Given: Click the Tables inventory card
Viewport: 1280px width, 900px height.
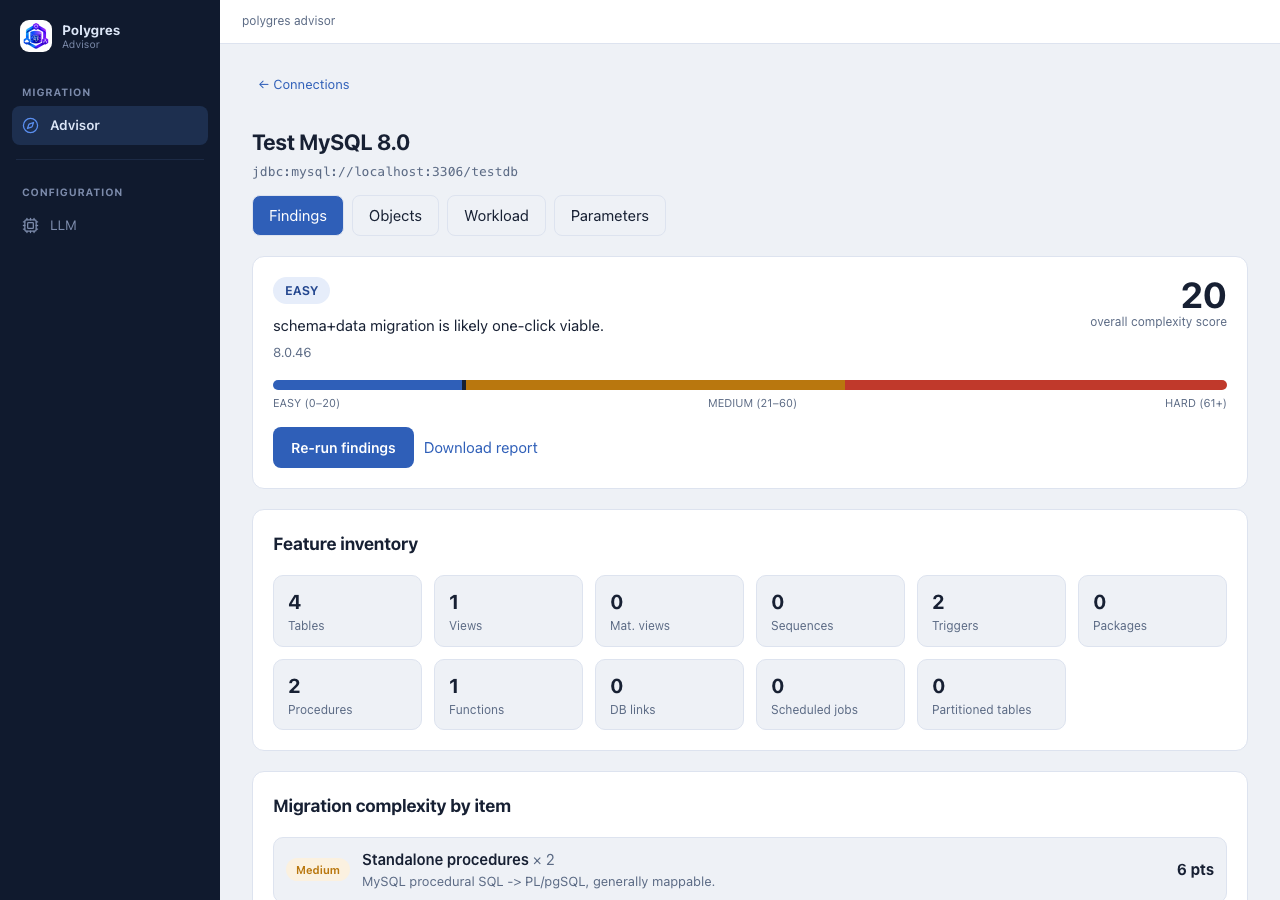Looking at the screenshot, I should pos(347,611).
